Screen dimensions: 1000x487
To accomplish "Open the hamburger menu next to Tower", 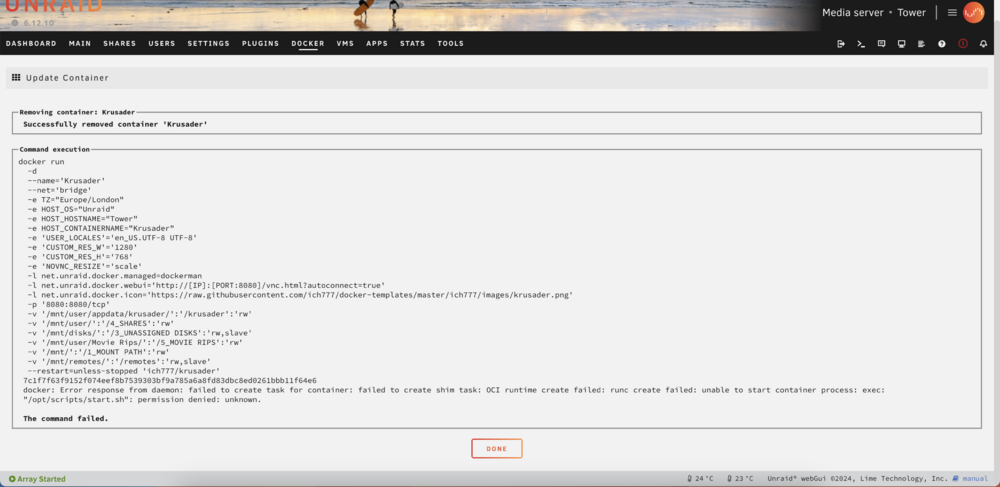I will point(952,12).
